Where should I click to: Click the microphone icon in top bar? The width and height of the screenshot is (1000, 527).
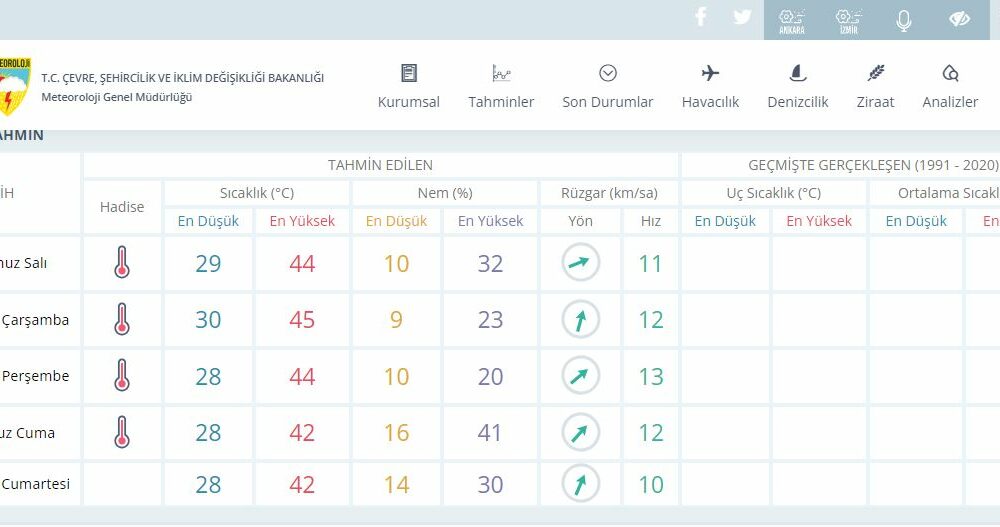(x=904, y=20)
